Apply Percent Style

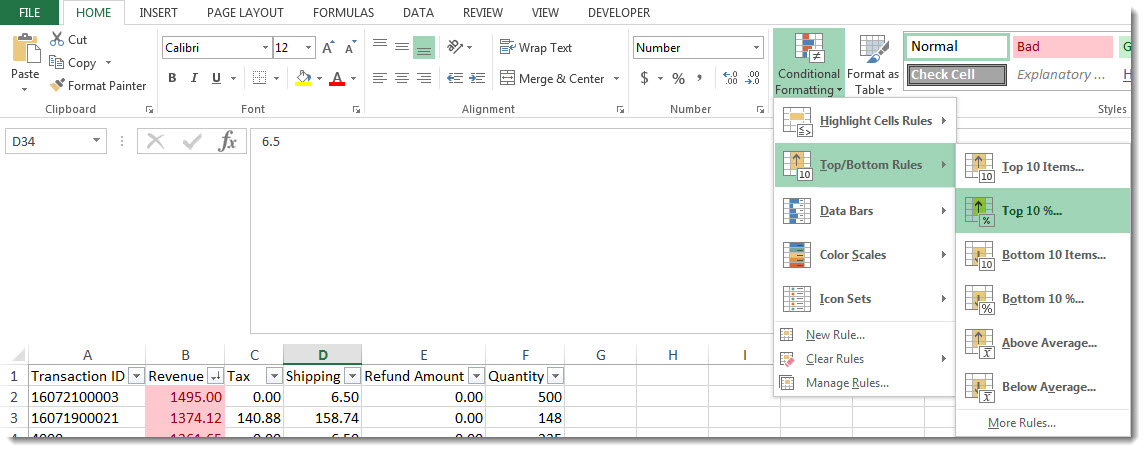tap(678, 78)
